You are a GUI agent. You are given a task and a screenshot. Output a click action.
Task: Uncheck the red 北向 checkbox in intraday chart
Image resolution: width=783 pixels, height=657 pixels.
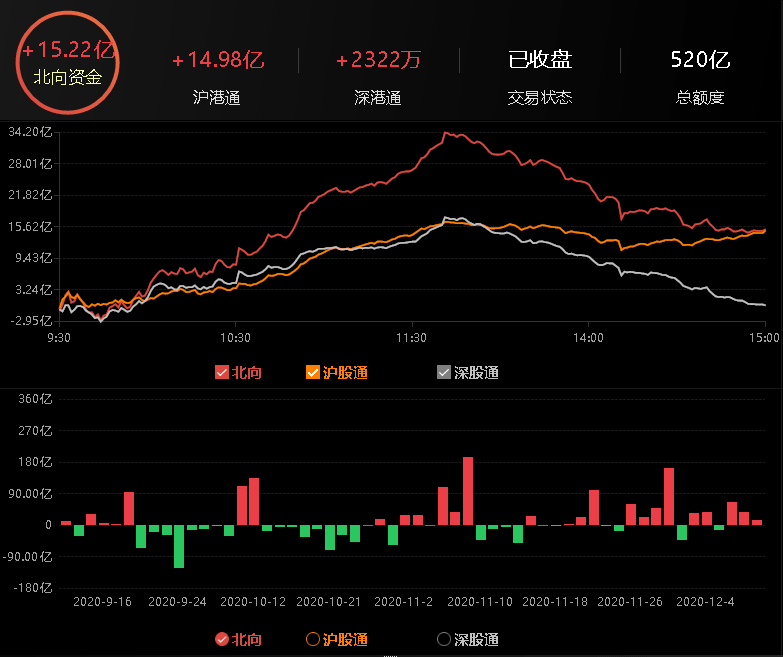(222, 372)
